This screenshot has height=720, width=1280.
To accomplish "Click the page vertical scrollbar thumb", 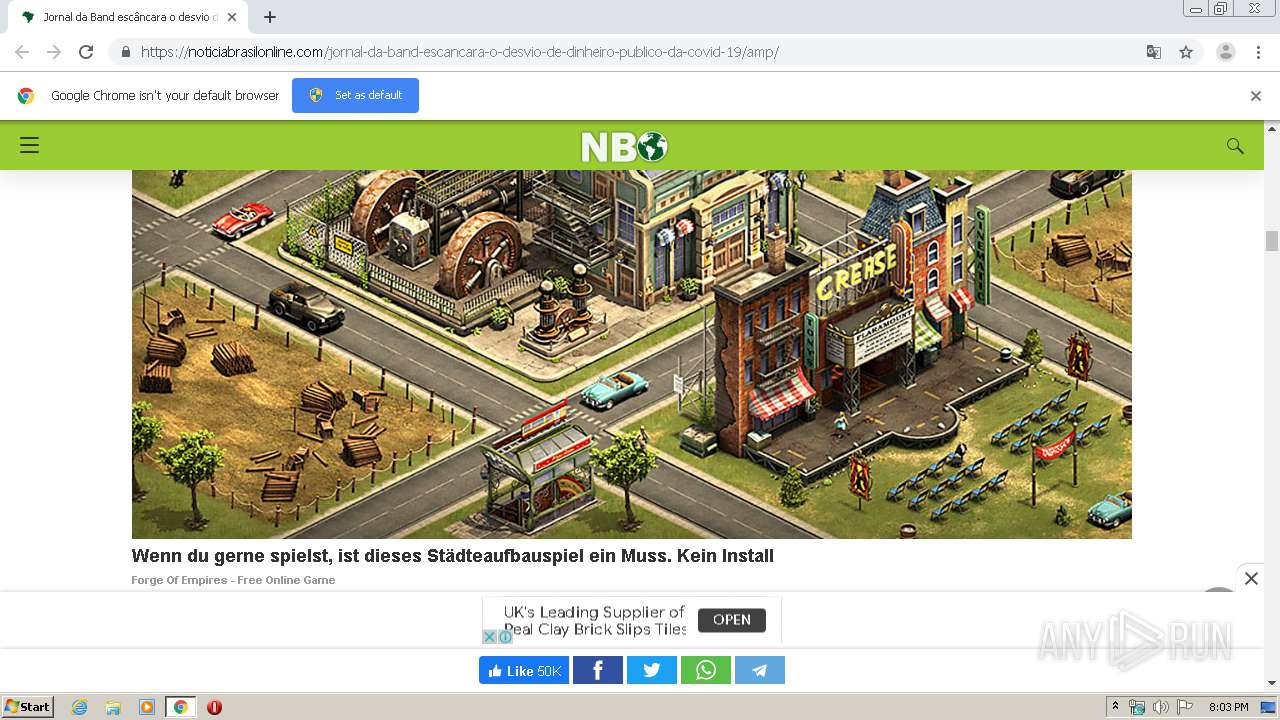I will [1272, 241].
